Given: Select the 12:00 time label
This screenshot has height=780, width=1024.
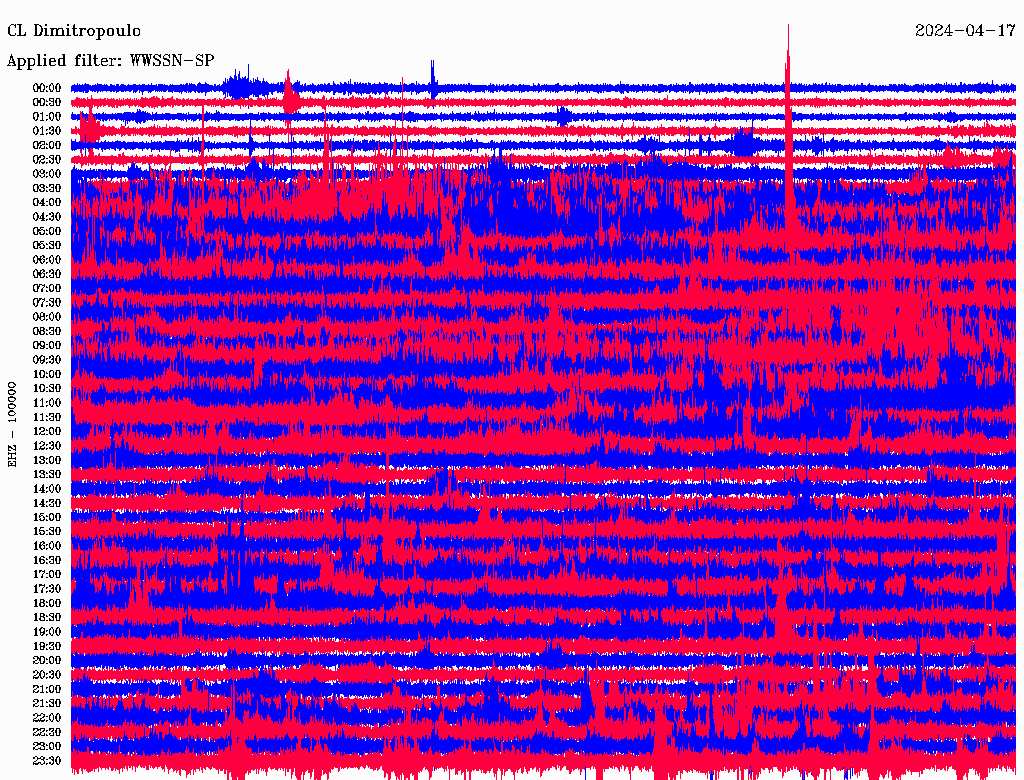Looking at the screenshot, I should coord(47,431).
